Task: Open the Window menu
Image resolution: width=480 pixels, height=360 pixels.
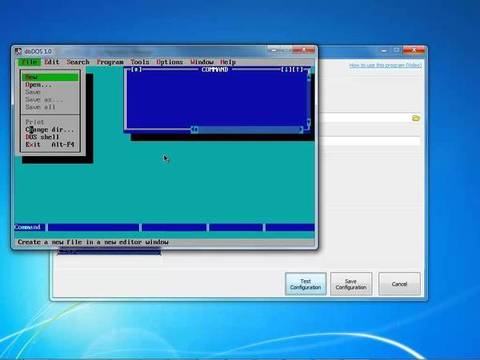Action: tap(202, 62)
